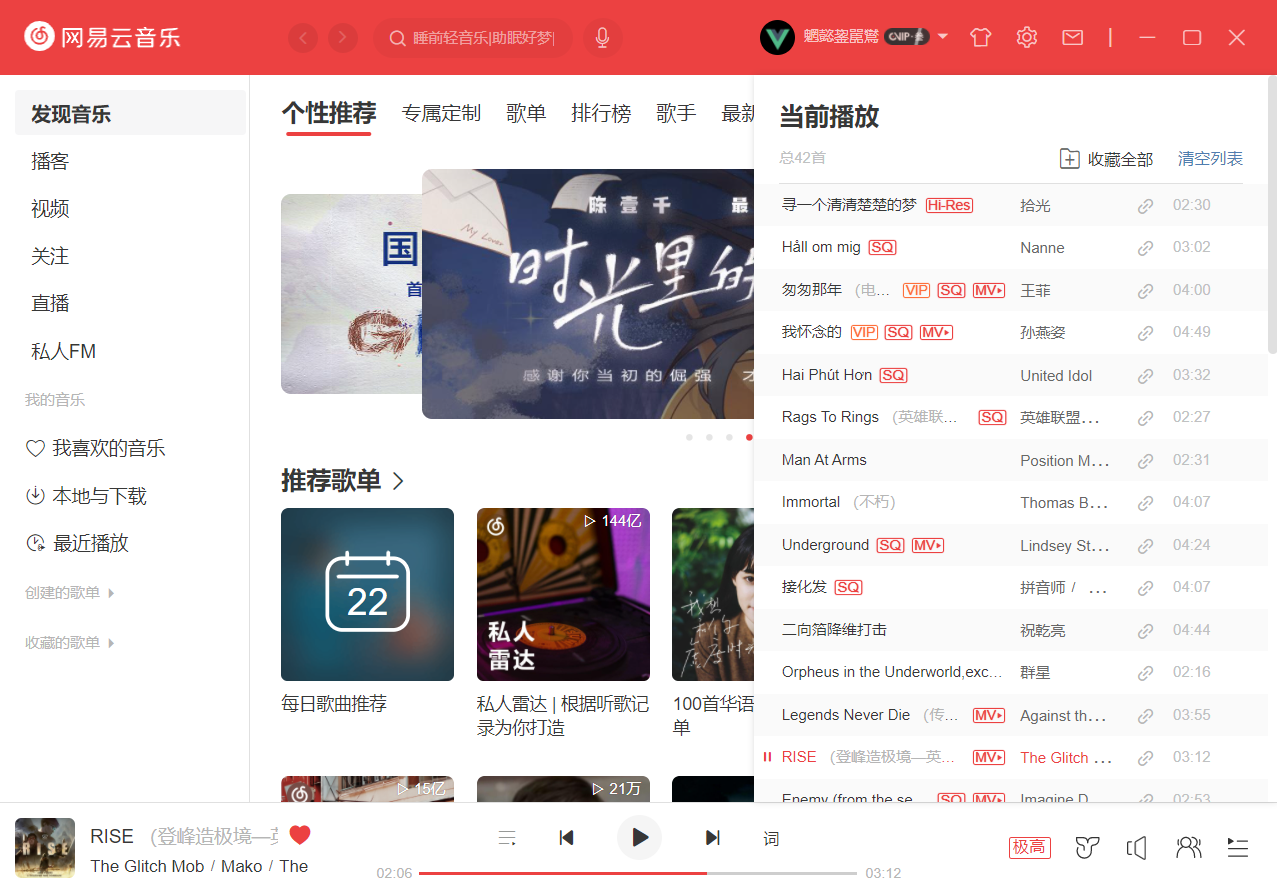Click the playback progress bar
This screenshot has height=892, width=1277.
click(638, 873)
